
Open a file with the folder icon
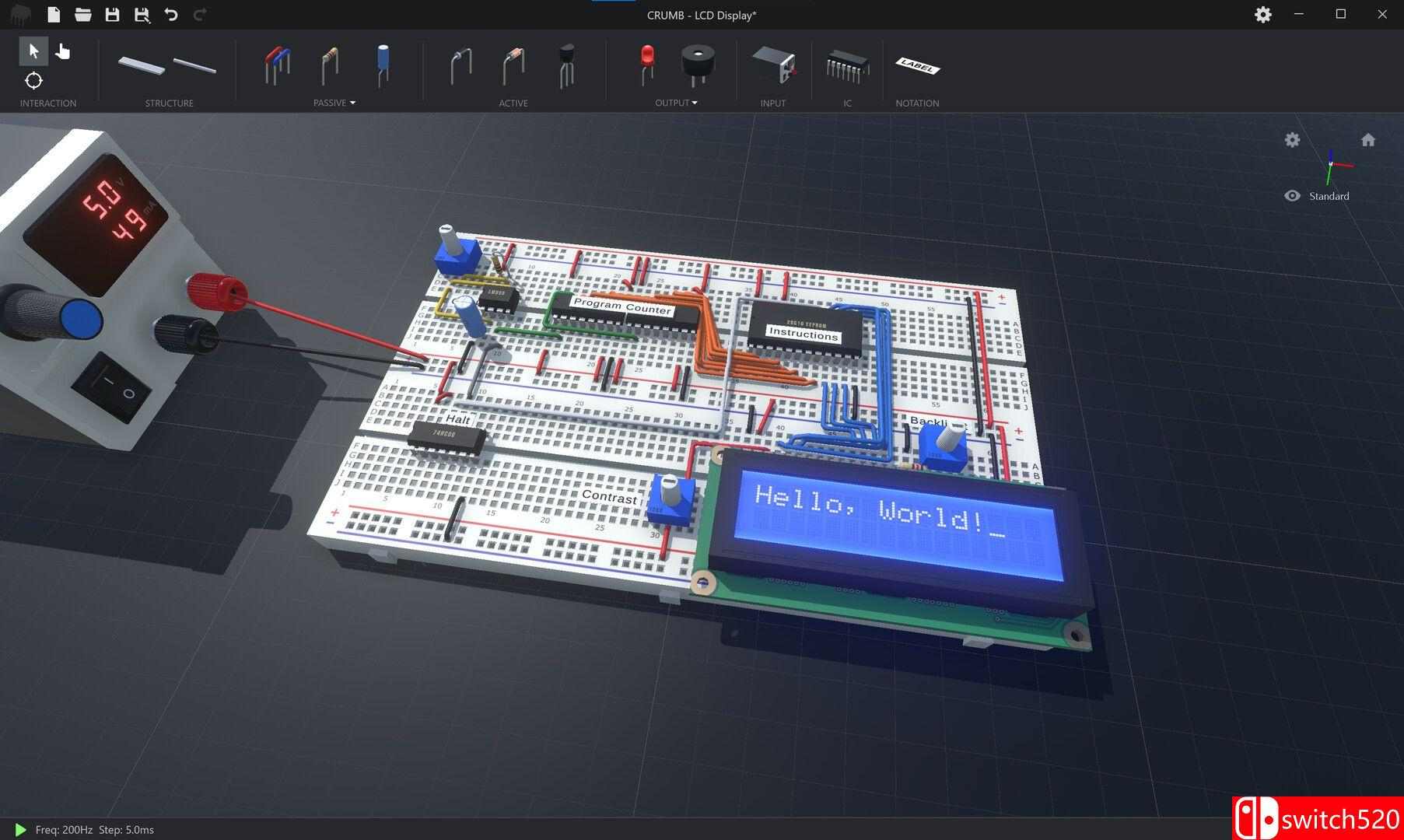click(82, 15)
